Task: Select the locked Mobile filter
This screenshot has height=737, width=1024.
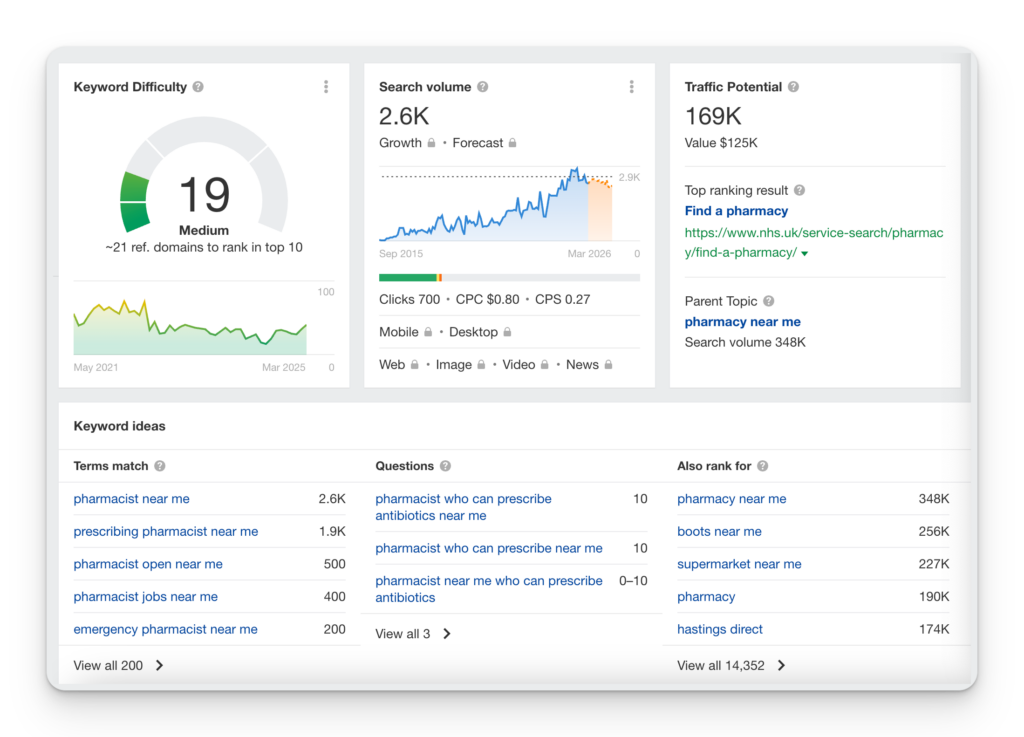Action: pyautogui.click(x=406, y=332)
